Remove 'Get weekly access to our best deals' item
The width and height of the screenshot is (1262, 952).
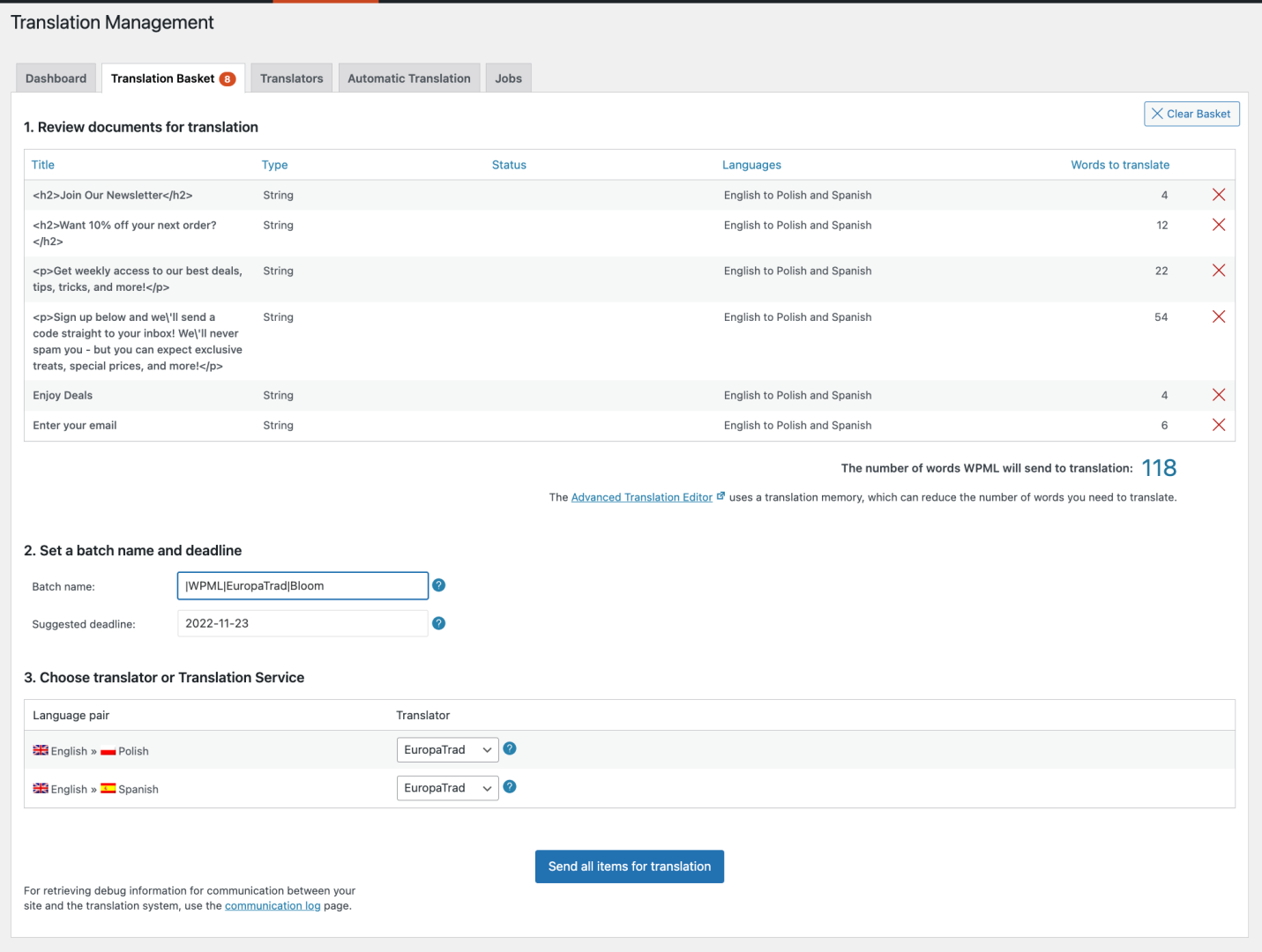1219,271
